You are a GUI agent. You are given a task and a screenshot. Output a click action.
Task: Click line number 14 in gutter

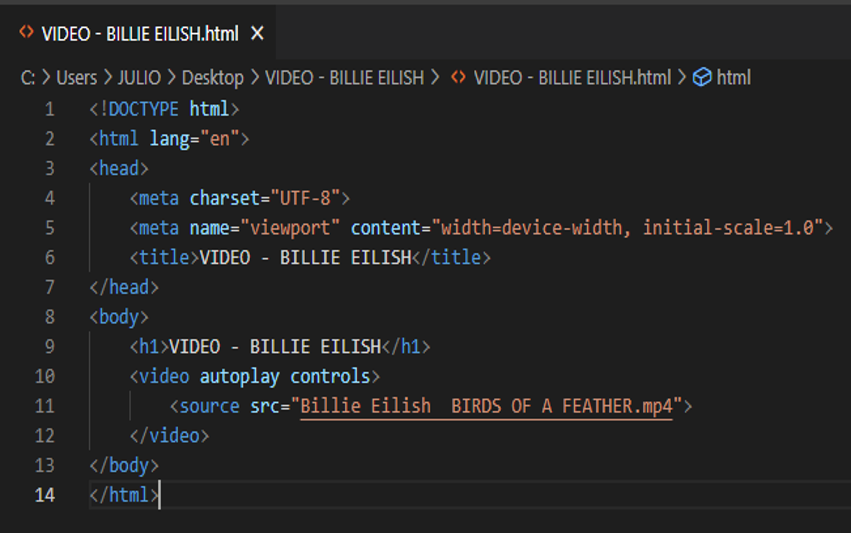44,496
